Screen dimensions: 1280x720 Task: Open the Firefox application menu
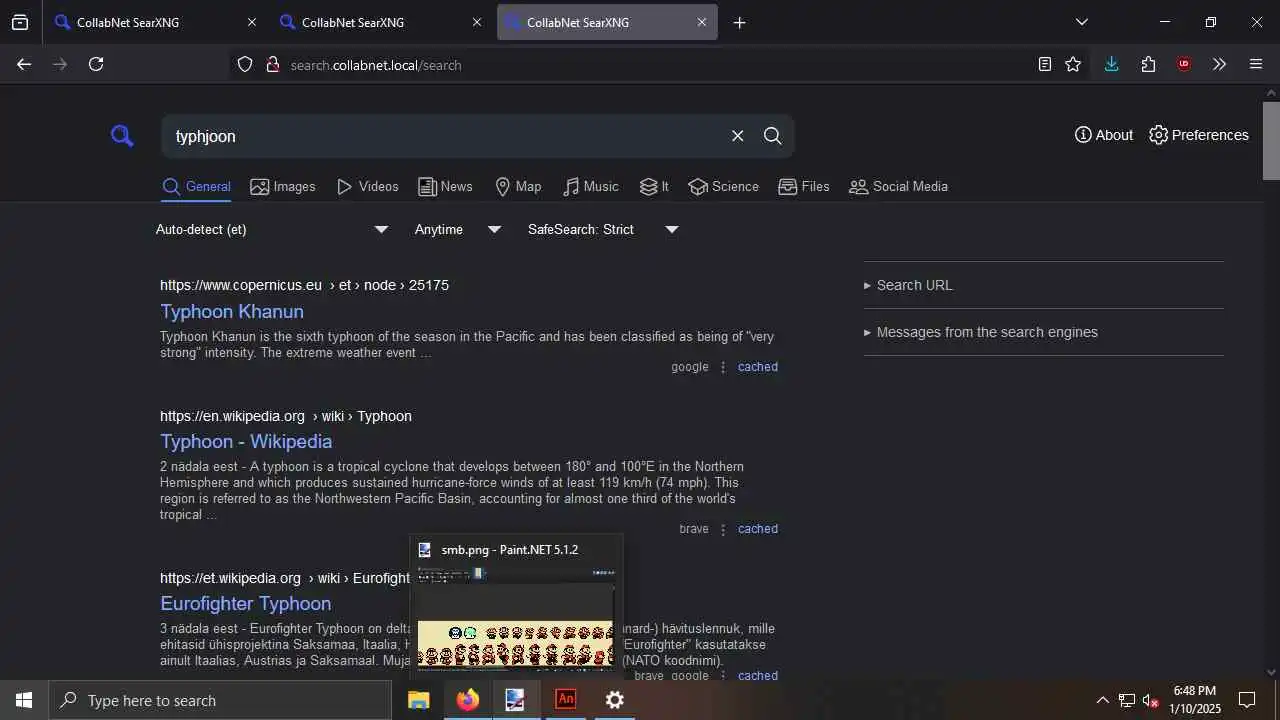pos(1256,64)
